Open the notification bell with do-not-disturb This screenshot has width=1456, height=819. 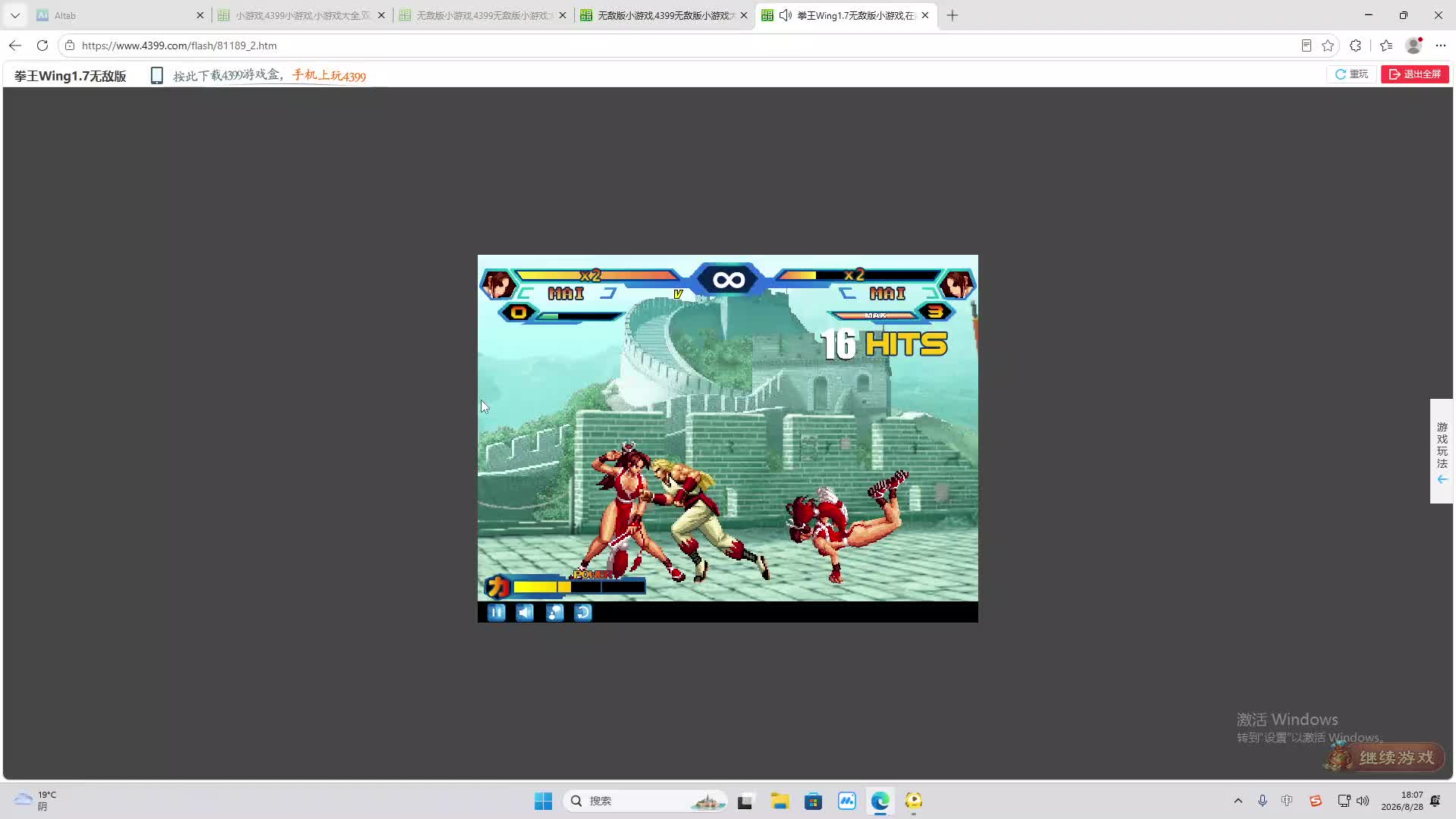tap(1436, 801)
